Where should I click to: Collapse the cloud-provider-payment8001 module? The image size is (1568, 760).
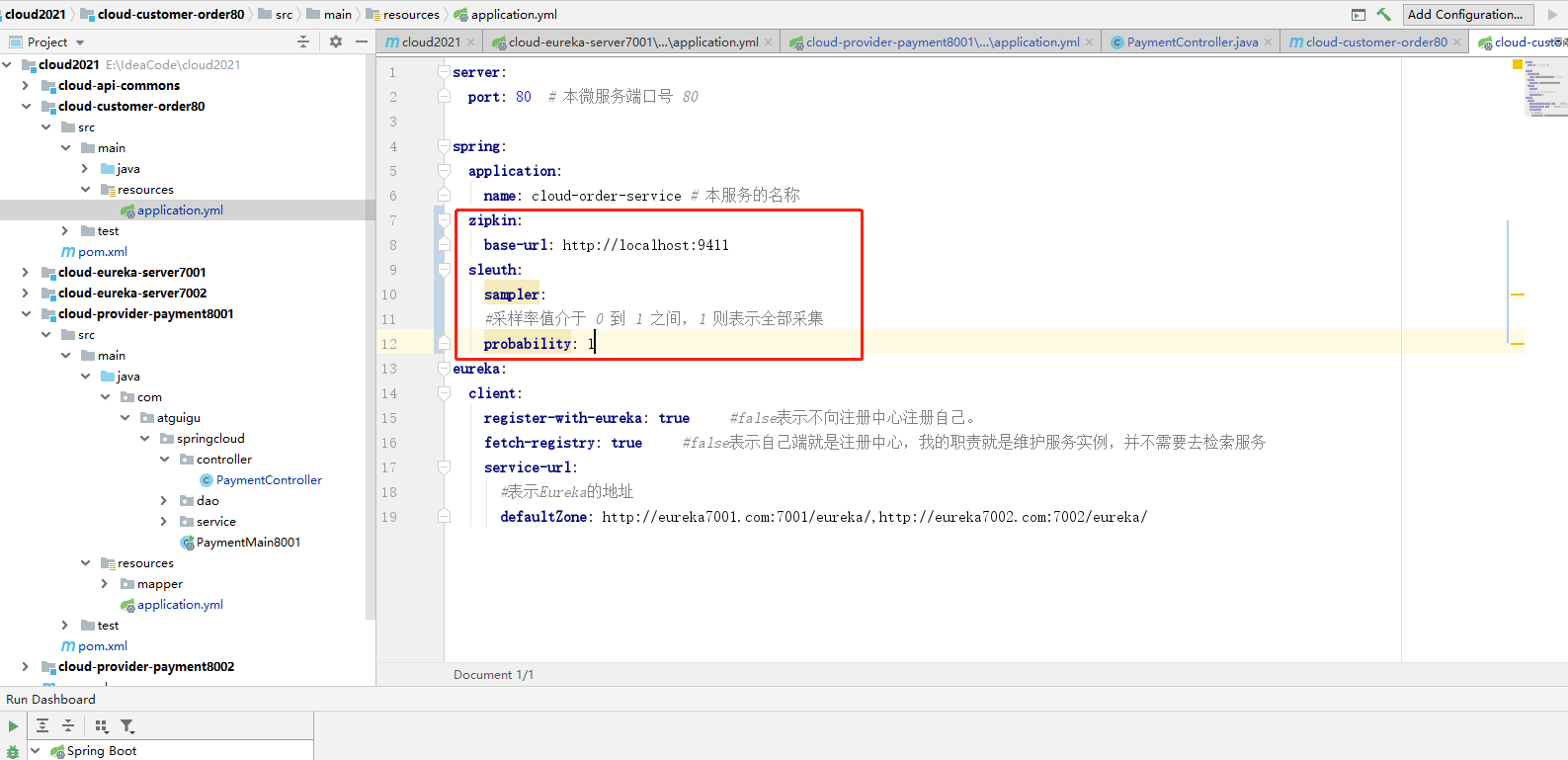coord(26,314)
